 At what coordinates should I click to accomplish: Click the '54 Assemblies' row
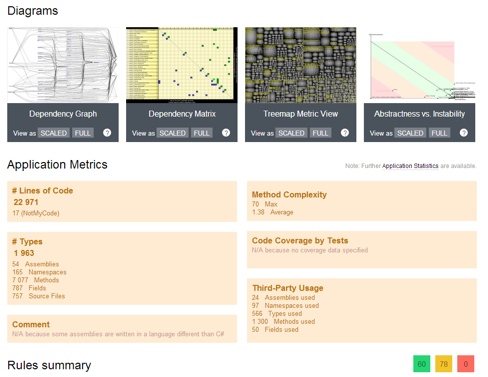36,264
